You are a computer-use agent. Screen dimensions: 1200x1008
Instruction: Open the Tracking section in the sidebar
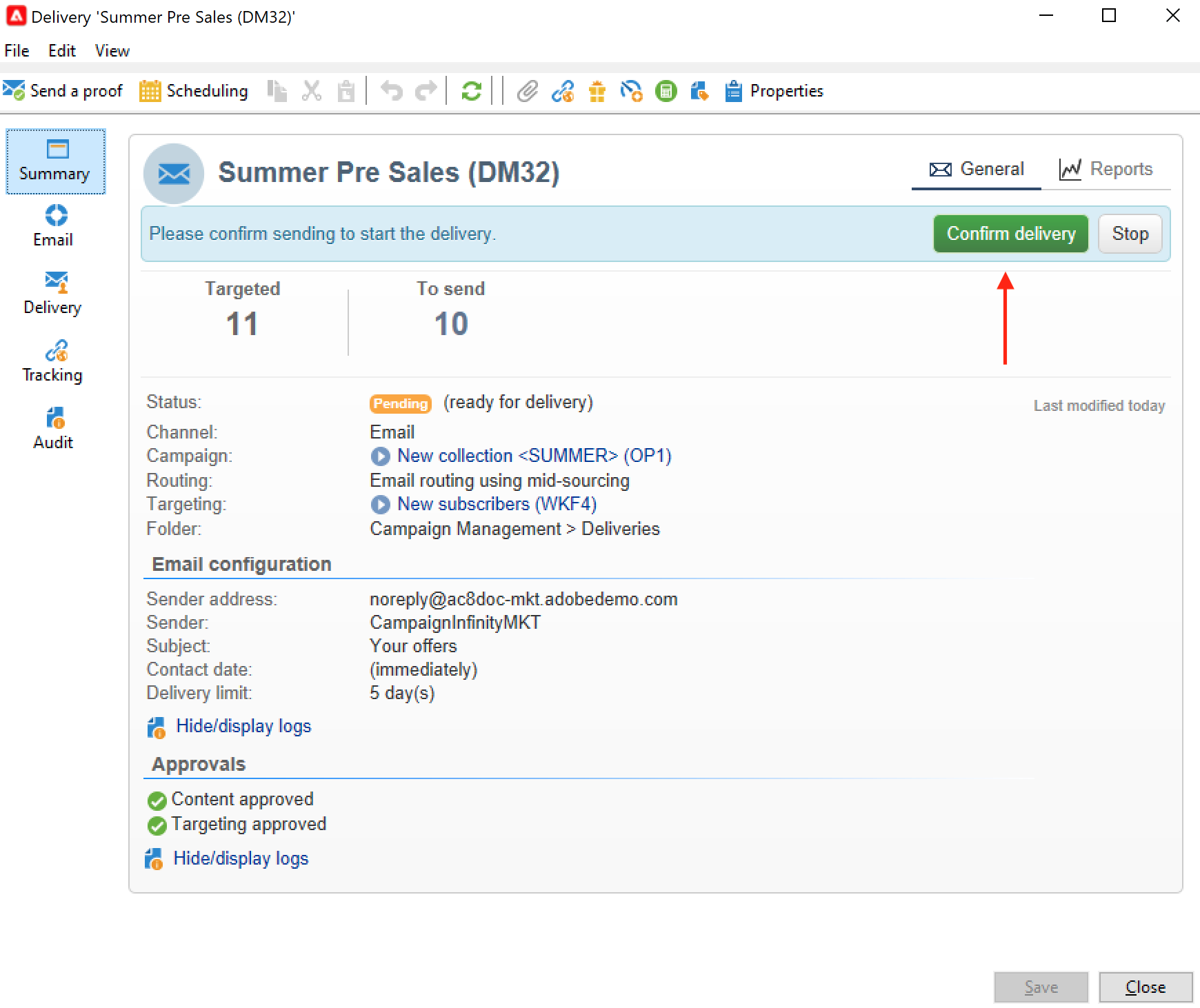[52, 361]
